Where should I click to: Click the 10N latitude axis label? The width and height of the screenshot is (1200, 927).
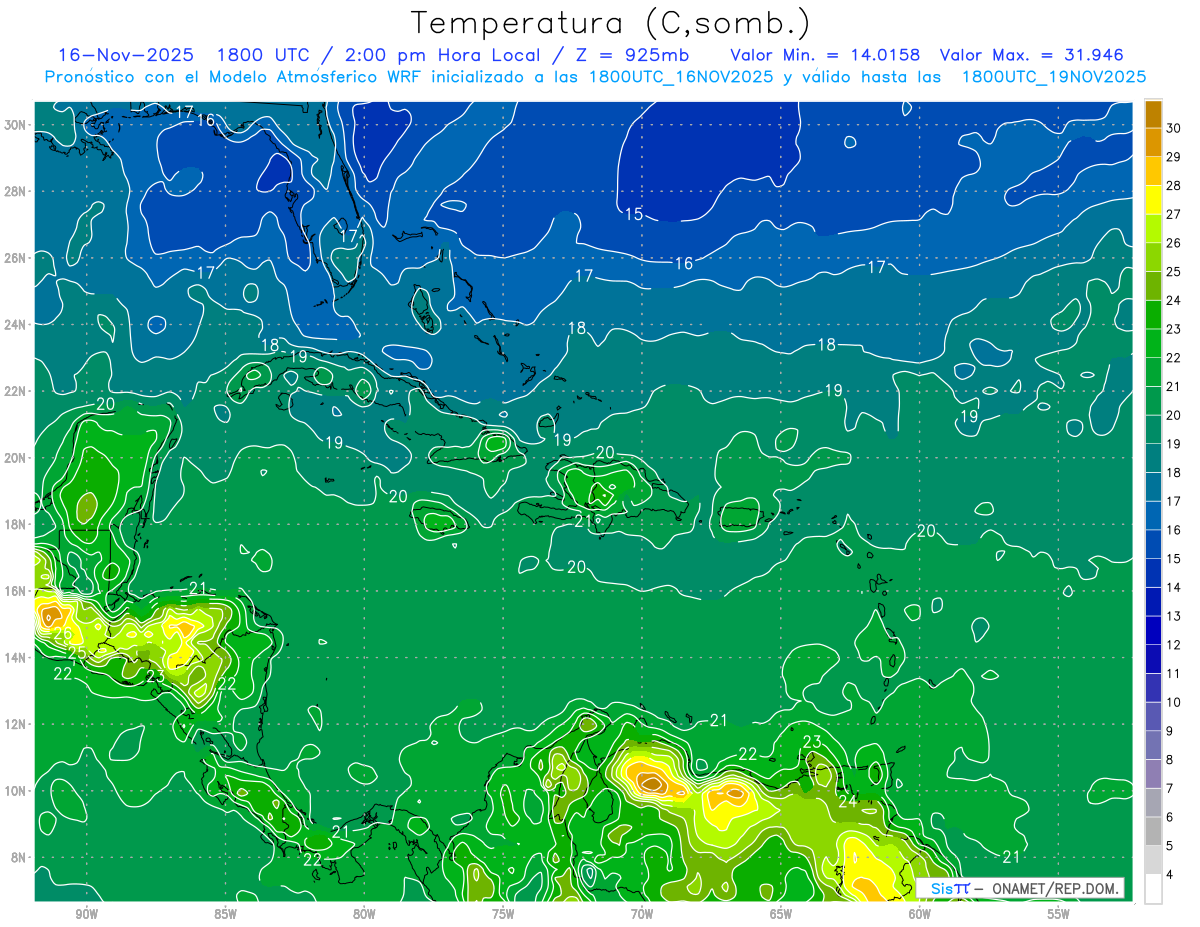[15, 791]
